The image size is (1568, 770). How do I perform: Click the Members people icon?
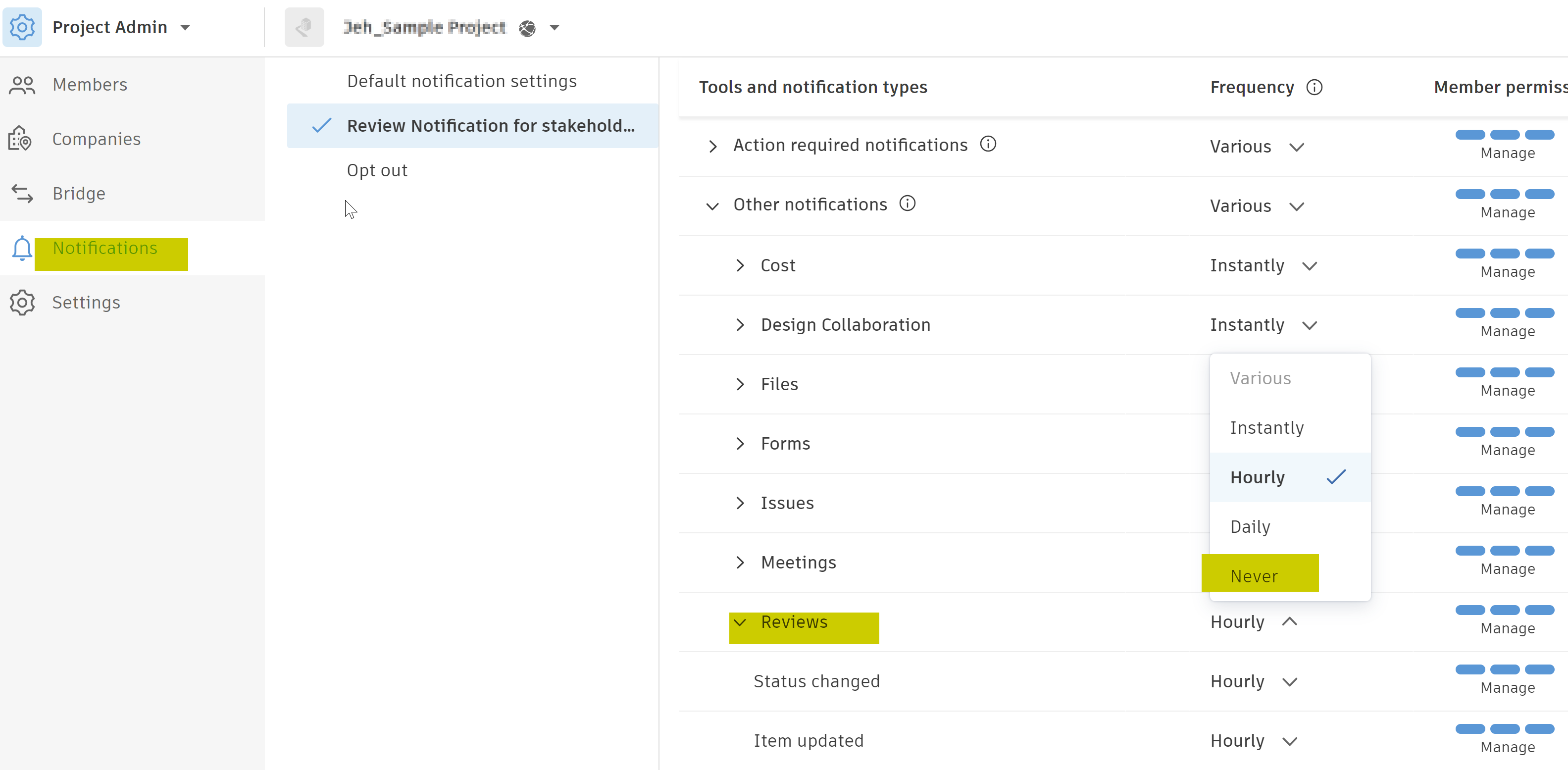pyautogui.click(x=22, y=85)
